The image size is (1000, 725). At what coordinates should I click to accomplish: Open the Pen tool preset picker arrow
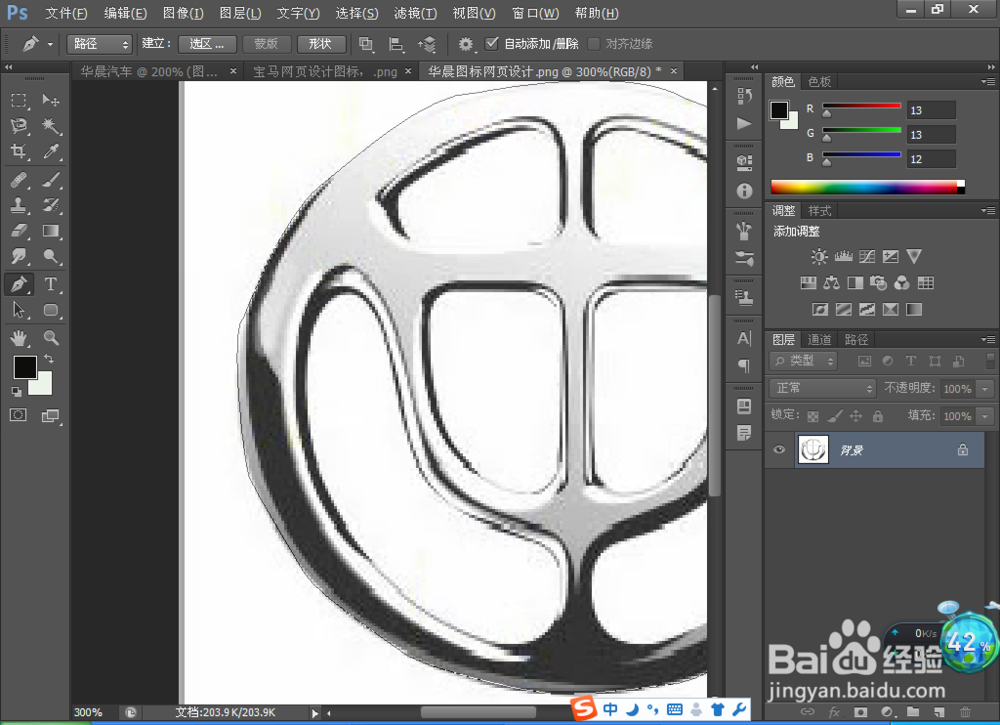click(x=50, y=44)
